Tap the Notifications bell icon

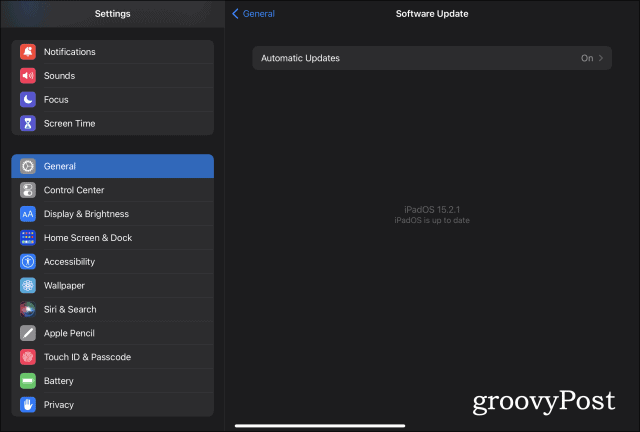click(28, 52)
